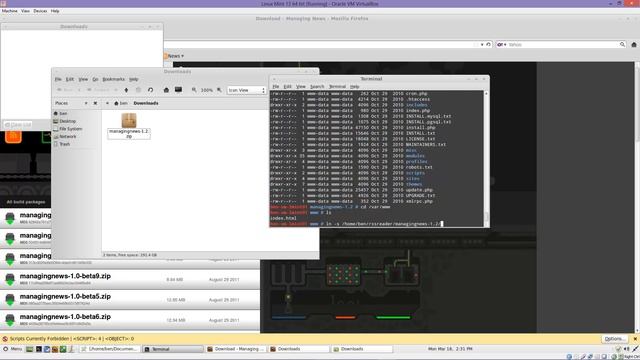Viewport: 640px width, 360px height.
Task: Click the path bar left arrow toggle
Action: [x=107, y=103]
